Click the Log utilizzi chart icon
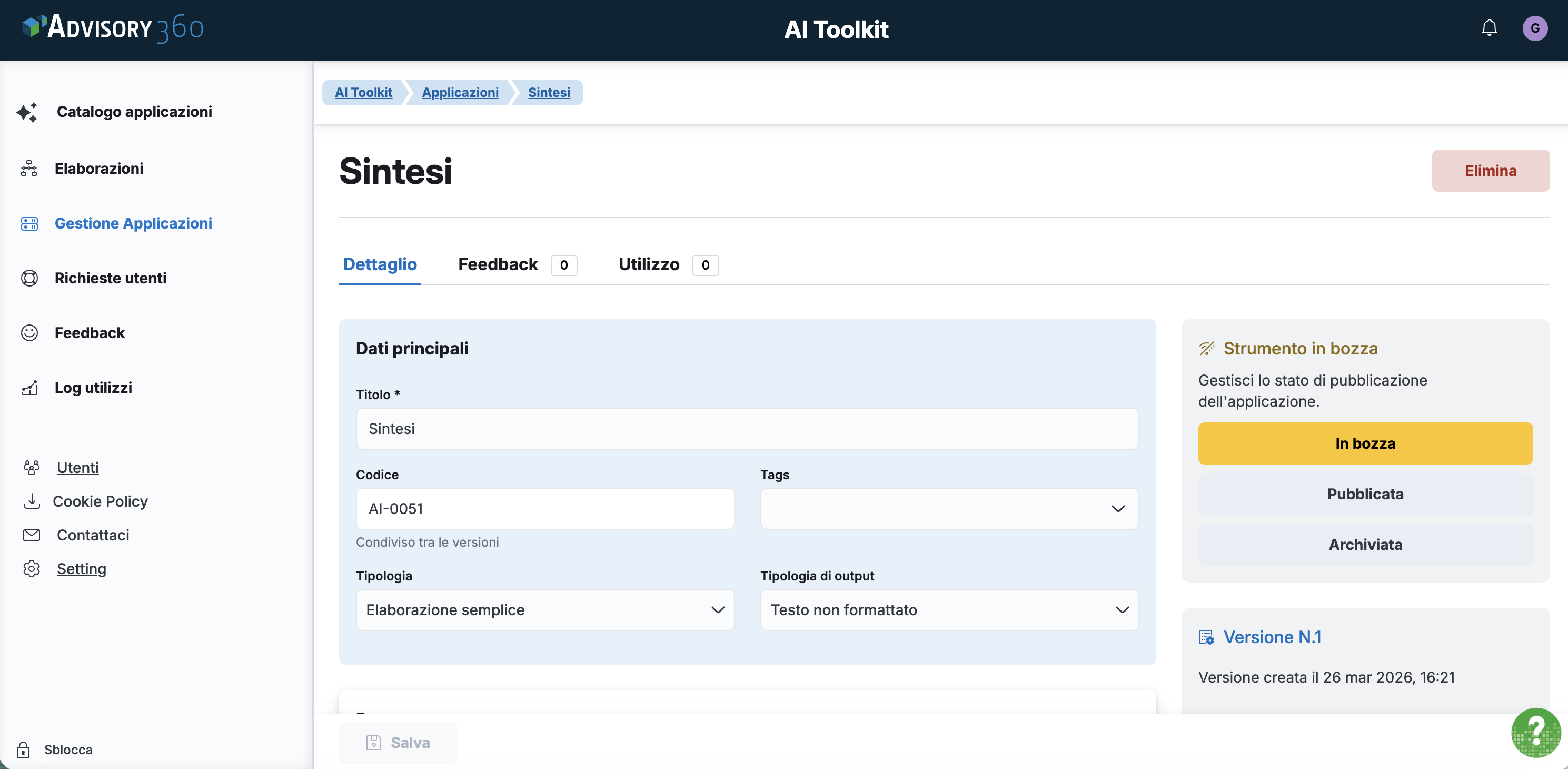This screenshot has height=769, width=1568. [x=29, y=388]
